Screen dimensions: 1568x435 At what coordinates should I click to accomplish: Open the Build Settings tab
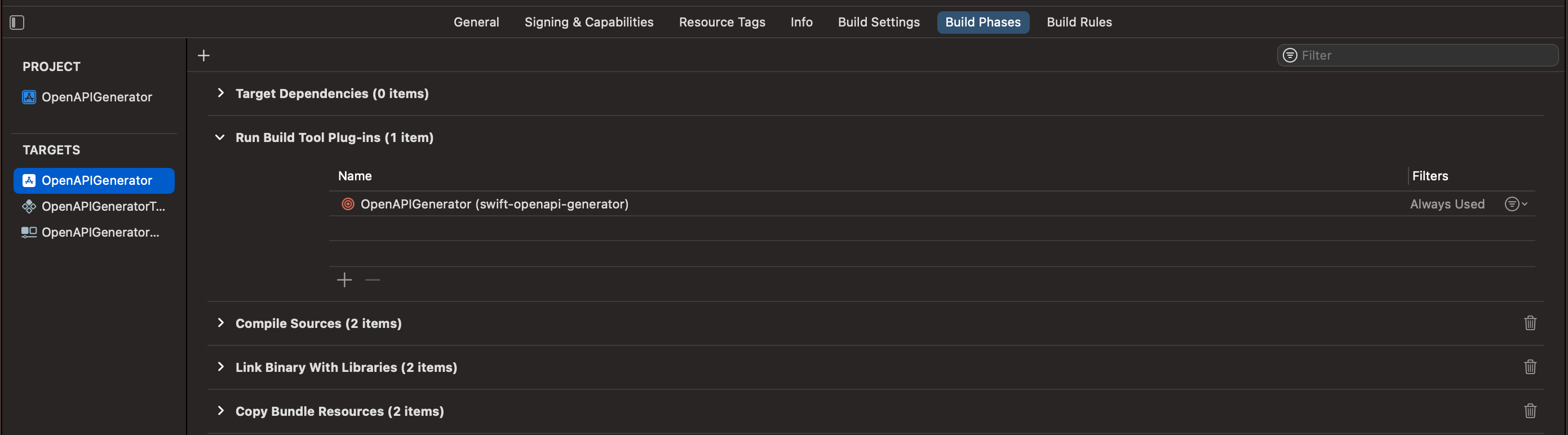878,23
